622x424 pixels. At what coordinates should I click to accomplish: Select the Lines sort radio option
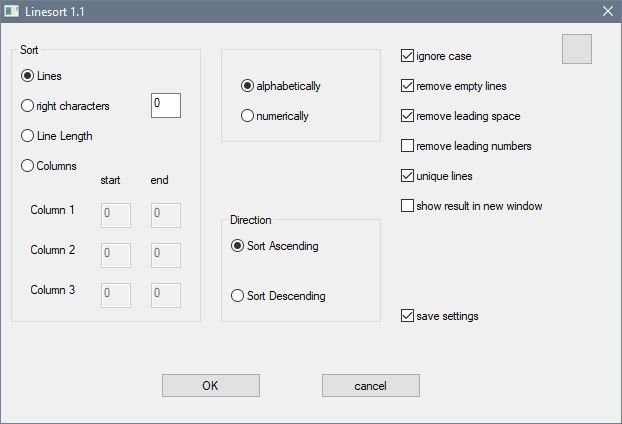coord(41,76)
